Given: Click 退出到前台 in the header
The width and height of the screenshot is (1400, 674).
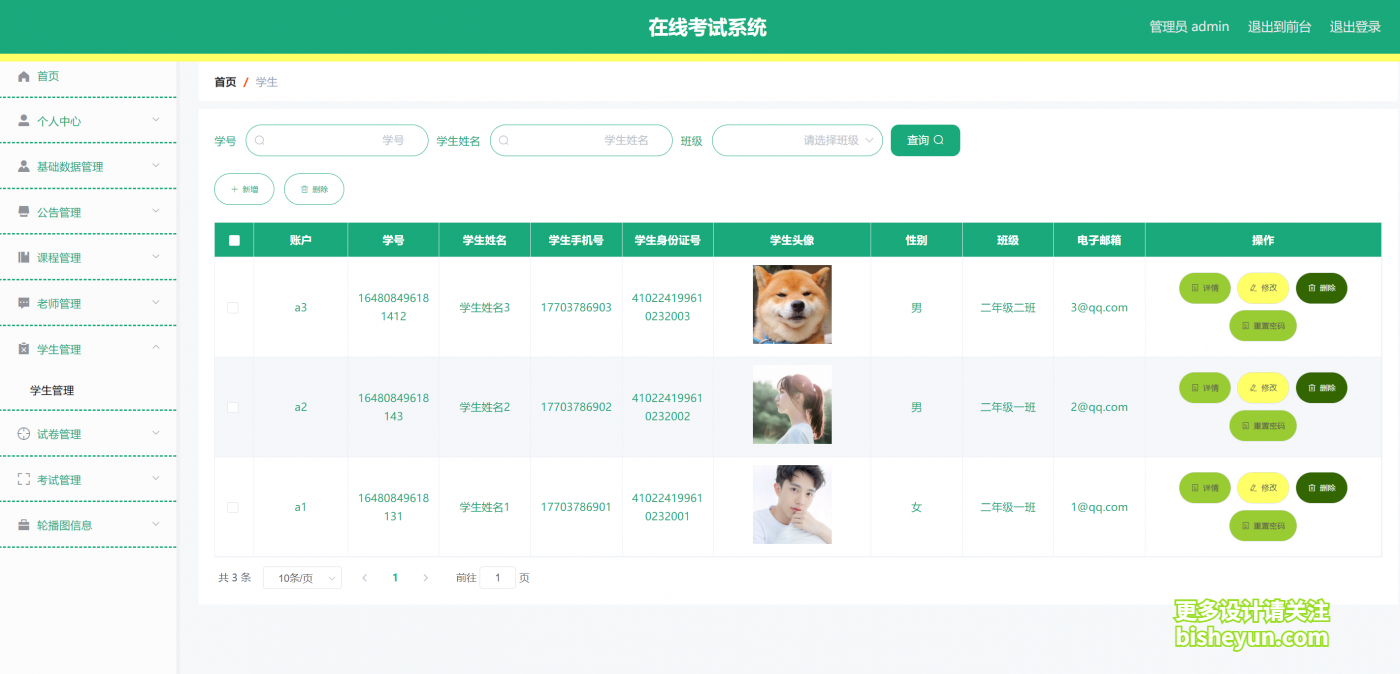Looking at the screenshot, I should click(x=1279, y=27).
